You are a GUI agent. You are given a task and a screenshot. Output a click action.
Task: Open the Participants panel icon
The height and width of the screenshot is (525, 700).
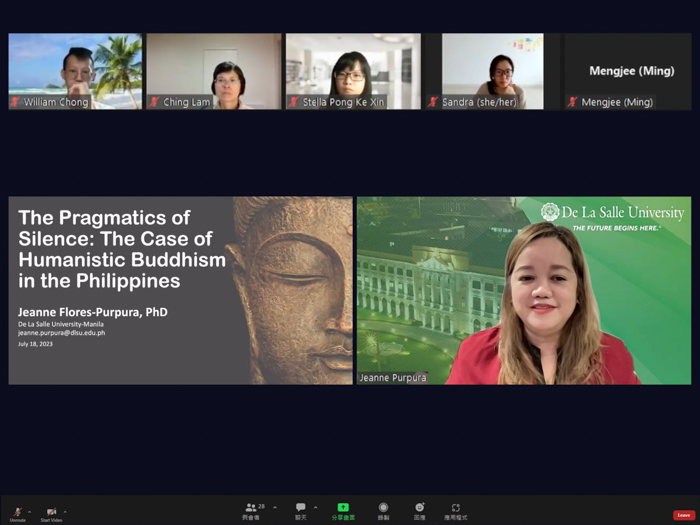pos(251,508)
